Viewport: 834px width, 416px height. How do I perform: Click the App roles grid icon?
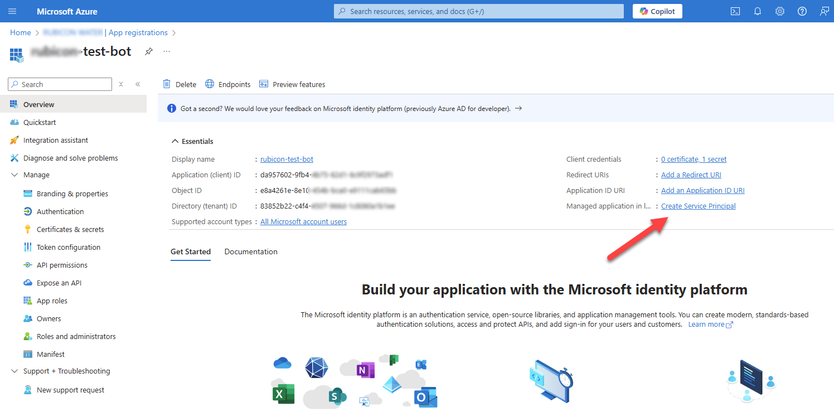pos(28,301)
